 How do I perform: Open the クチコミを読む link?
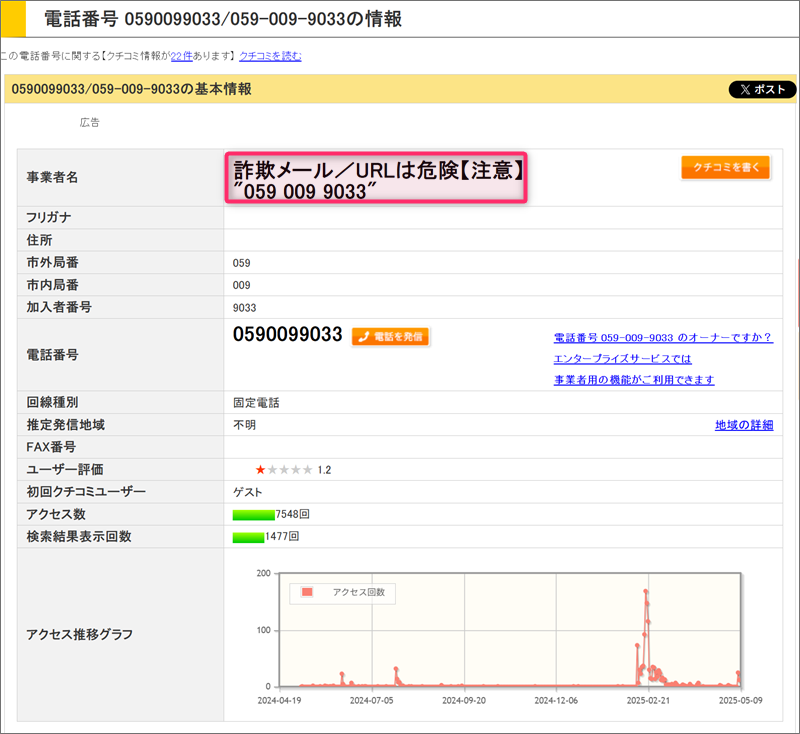[x=270, y=56]
